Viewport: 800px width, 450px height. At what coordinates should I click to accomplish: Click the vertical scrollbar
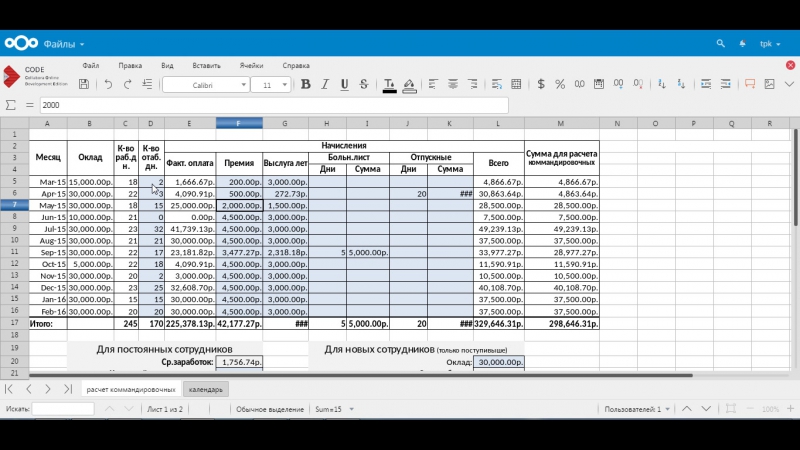pyautogui.click(x=795, y=177)
